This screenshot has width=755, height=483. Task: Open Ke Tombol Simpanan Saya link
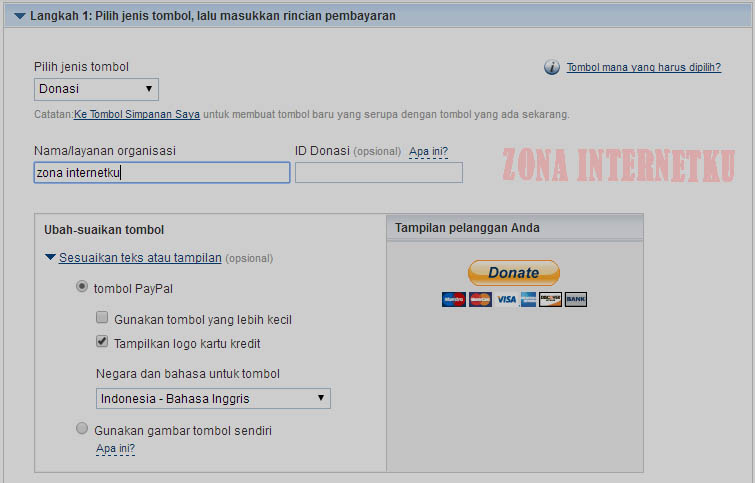[137, 115]
